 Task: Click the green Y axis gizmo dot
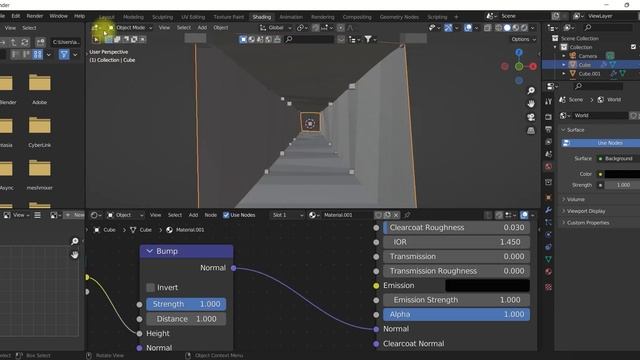(519, 66)
